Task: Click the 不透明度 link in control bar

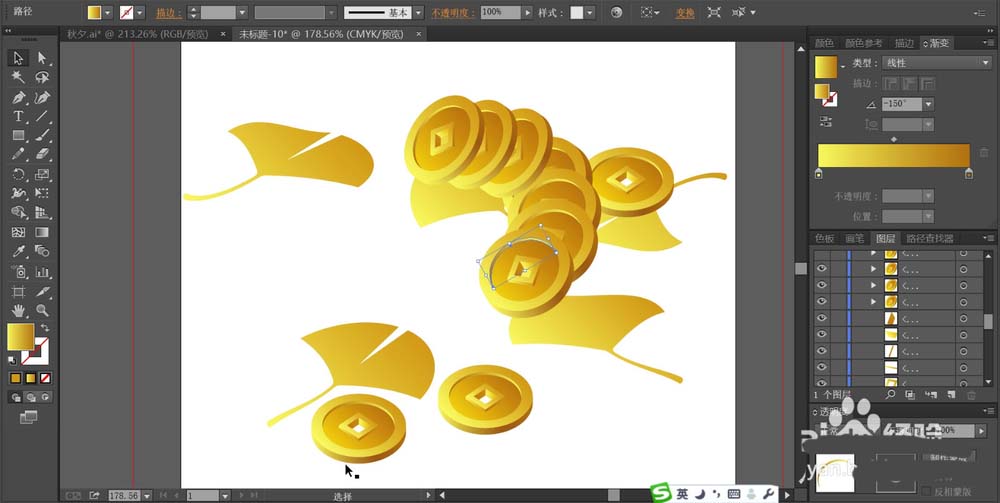Action: [453, 13]
